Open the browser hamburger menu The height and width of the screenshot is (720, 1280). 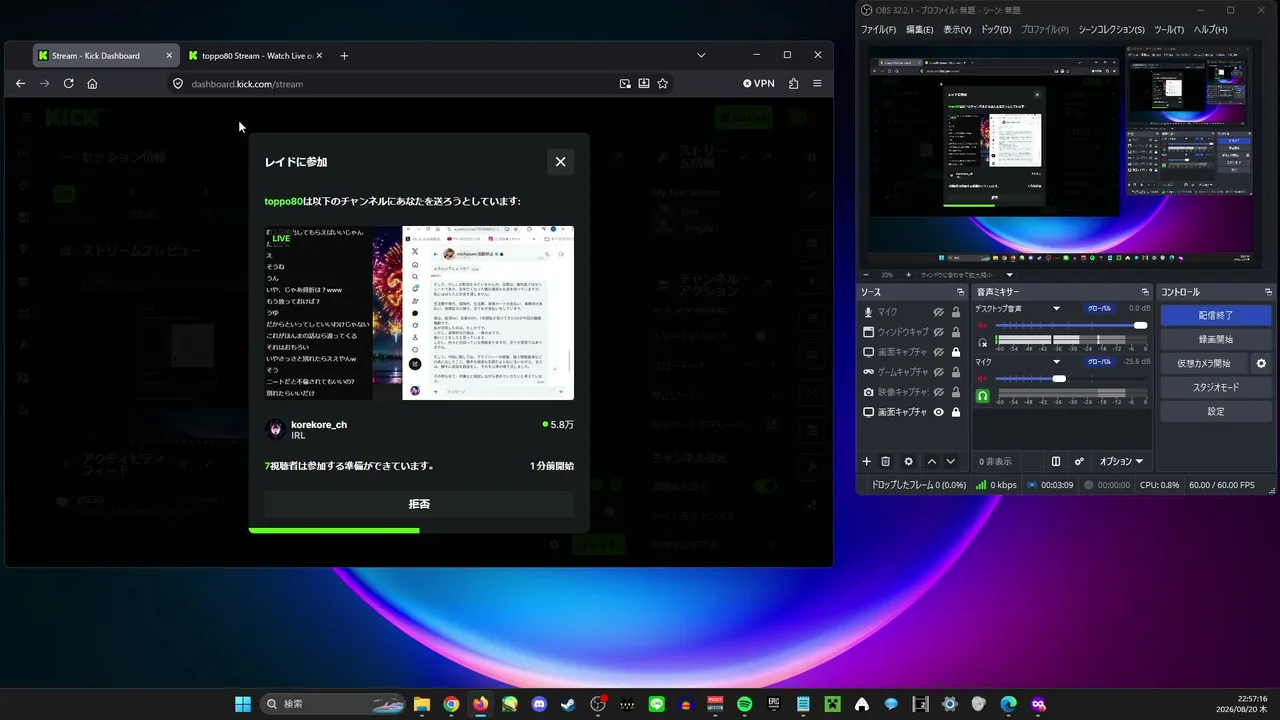coord(817,84)
